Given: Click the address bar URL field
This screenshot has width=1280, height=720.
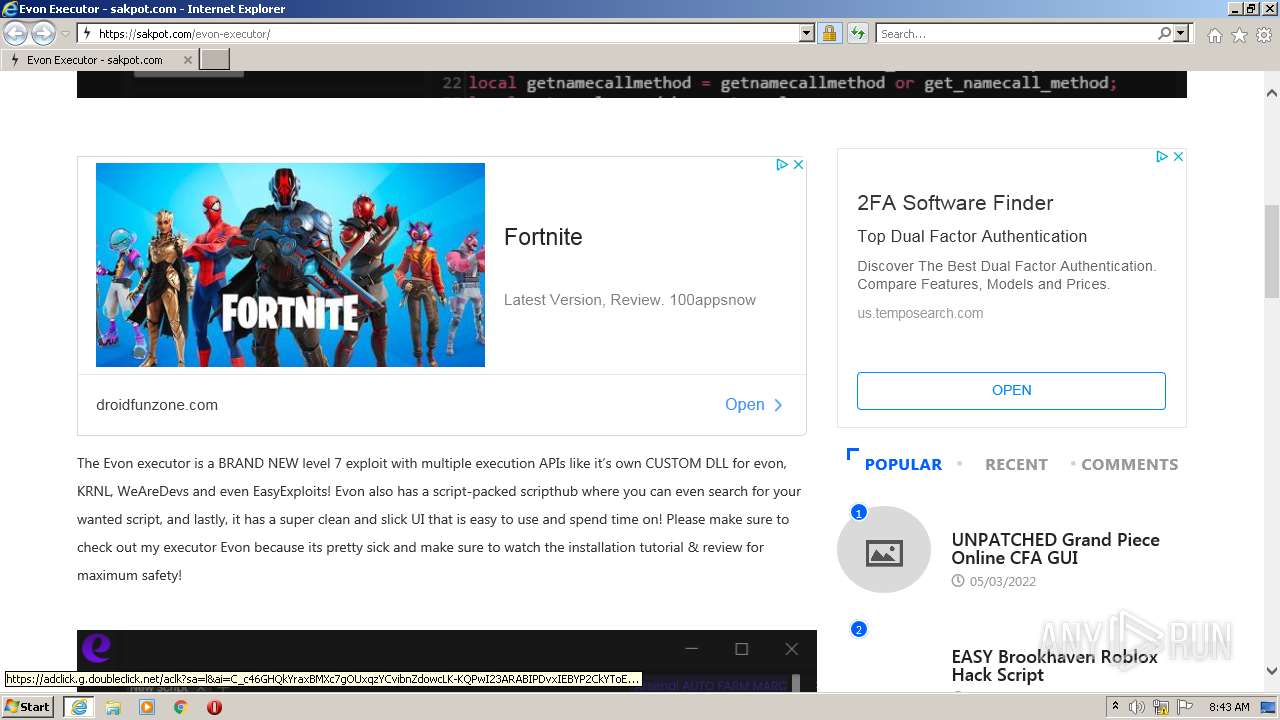Looking at the screenshot, I should (x=447, y=34).
